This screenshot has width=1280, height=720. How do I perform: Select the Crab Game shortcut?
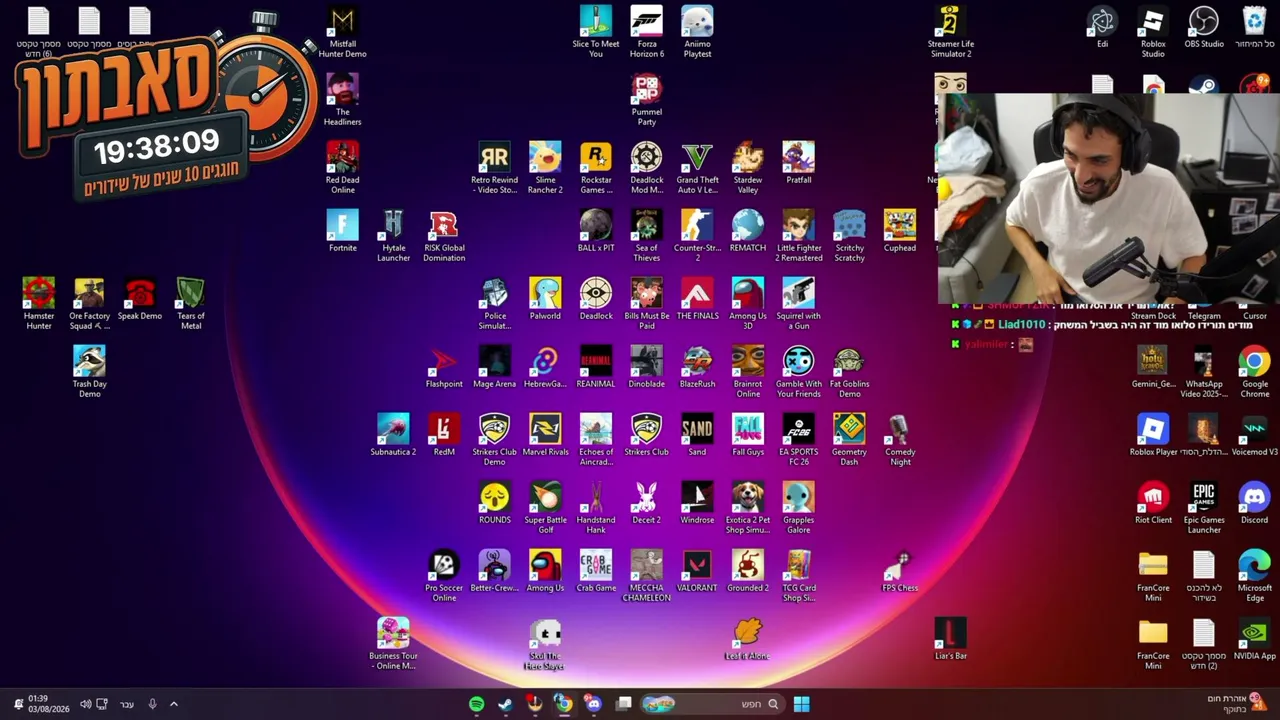(x=596, y=572)
